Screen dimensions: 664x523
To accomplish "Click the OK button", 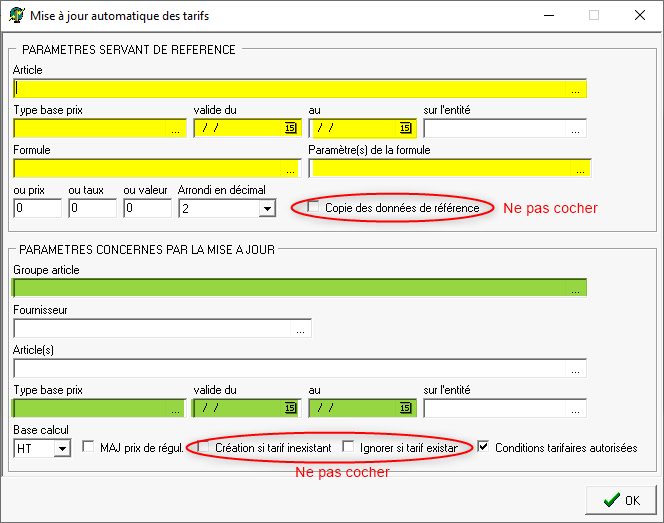I will [621, 500].
